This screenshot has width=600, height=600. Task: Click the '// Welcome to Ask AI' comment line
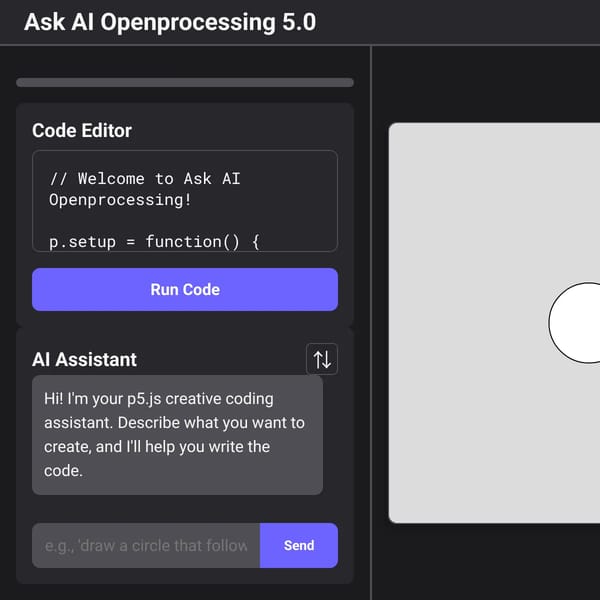(145, 179)
